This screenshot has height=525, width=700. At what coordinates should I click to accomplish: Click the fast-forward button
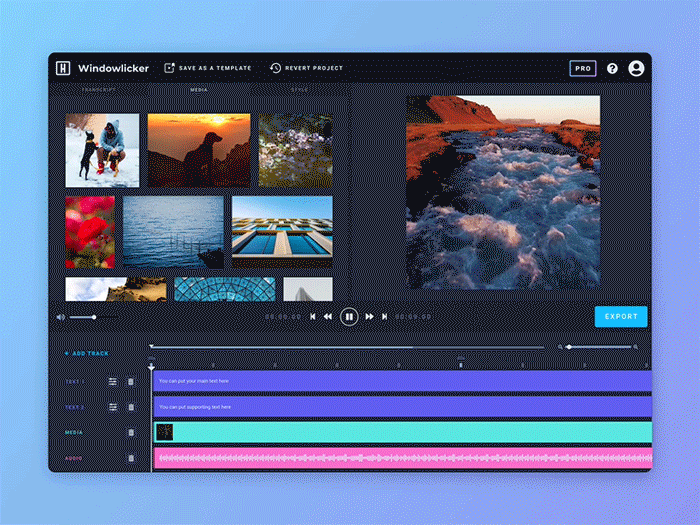point(369,317)
